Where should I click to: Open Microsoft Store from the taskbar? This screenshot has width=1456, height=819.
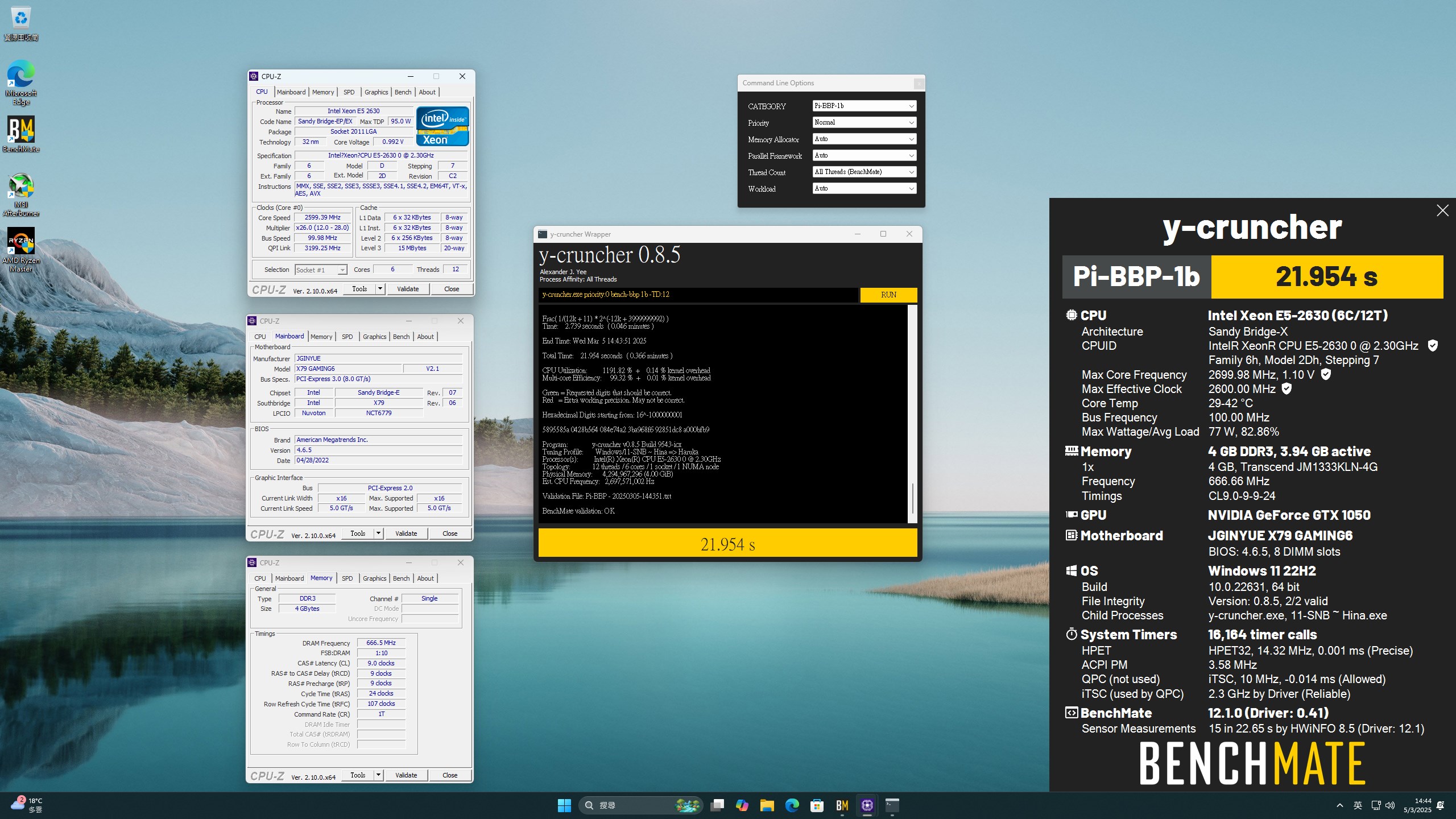tap(817, 805)
